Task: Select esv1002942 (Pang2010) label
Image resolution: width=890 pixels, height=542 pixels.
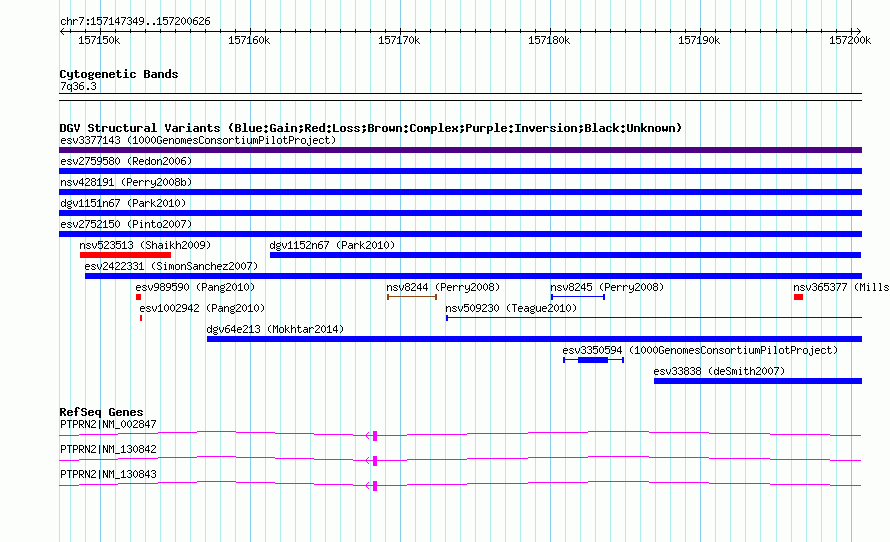Action: click(202, 308)
